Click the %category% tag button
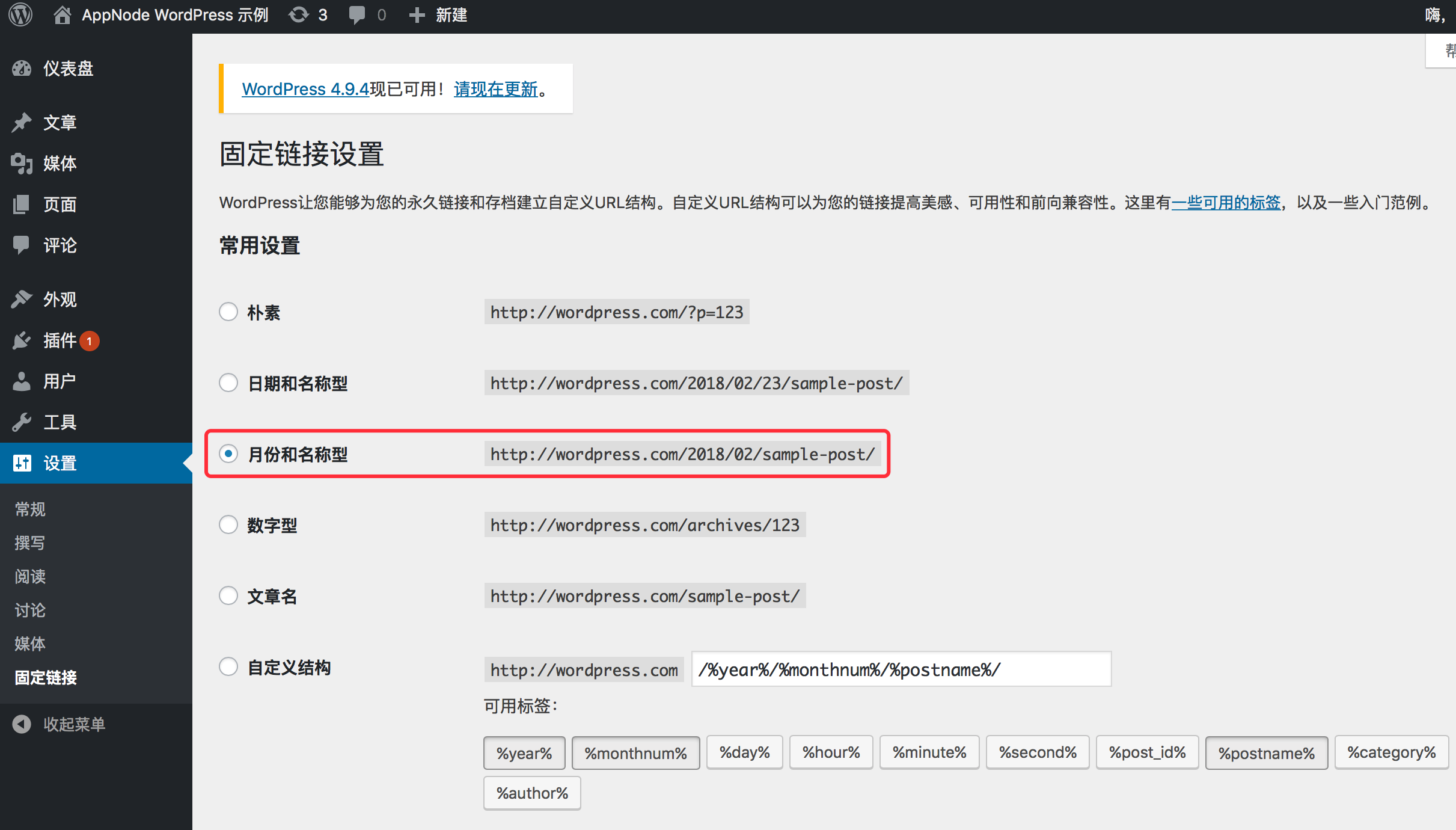The width and height of the screenshot is (1456, 830). pos(1392,752)
